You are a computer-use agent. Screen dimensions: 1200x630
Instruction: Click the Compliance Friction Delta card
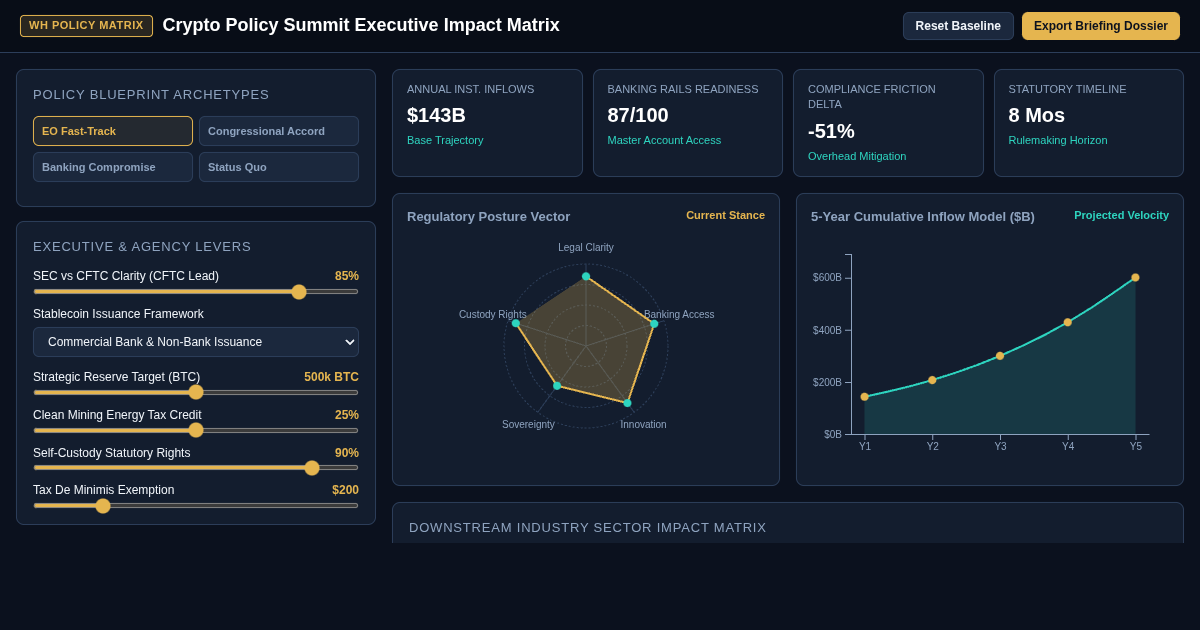[888, 123]
